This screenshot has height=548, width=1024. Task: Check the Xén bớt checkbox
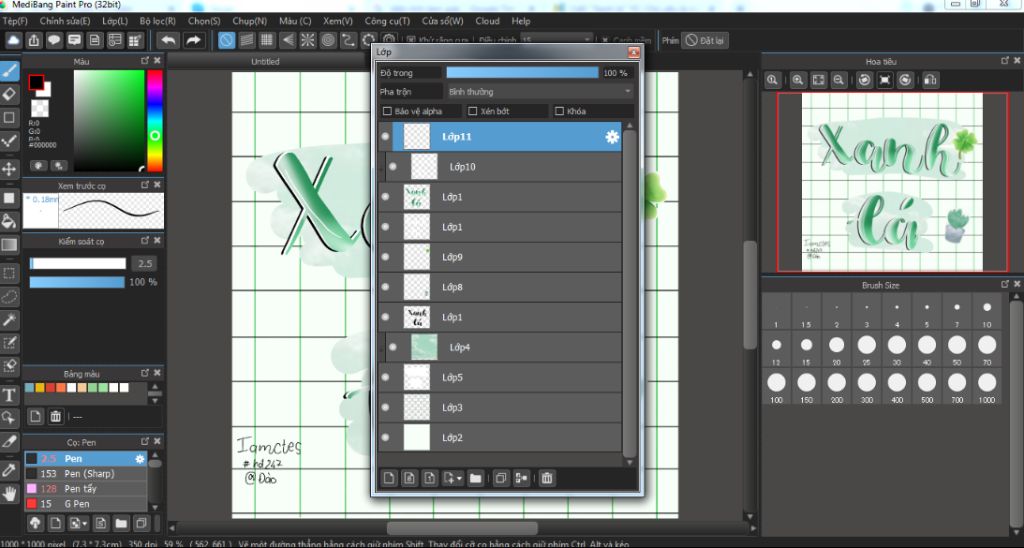pyautogui.click(x=473, y=111)
